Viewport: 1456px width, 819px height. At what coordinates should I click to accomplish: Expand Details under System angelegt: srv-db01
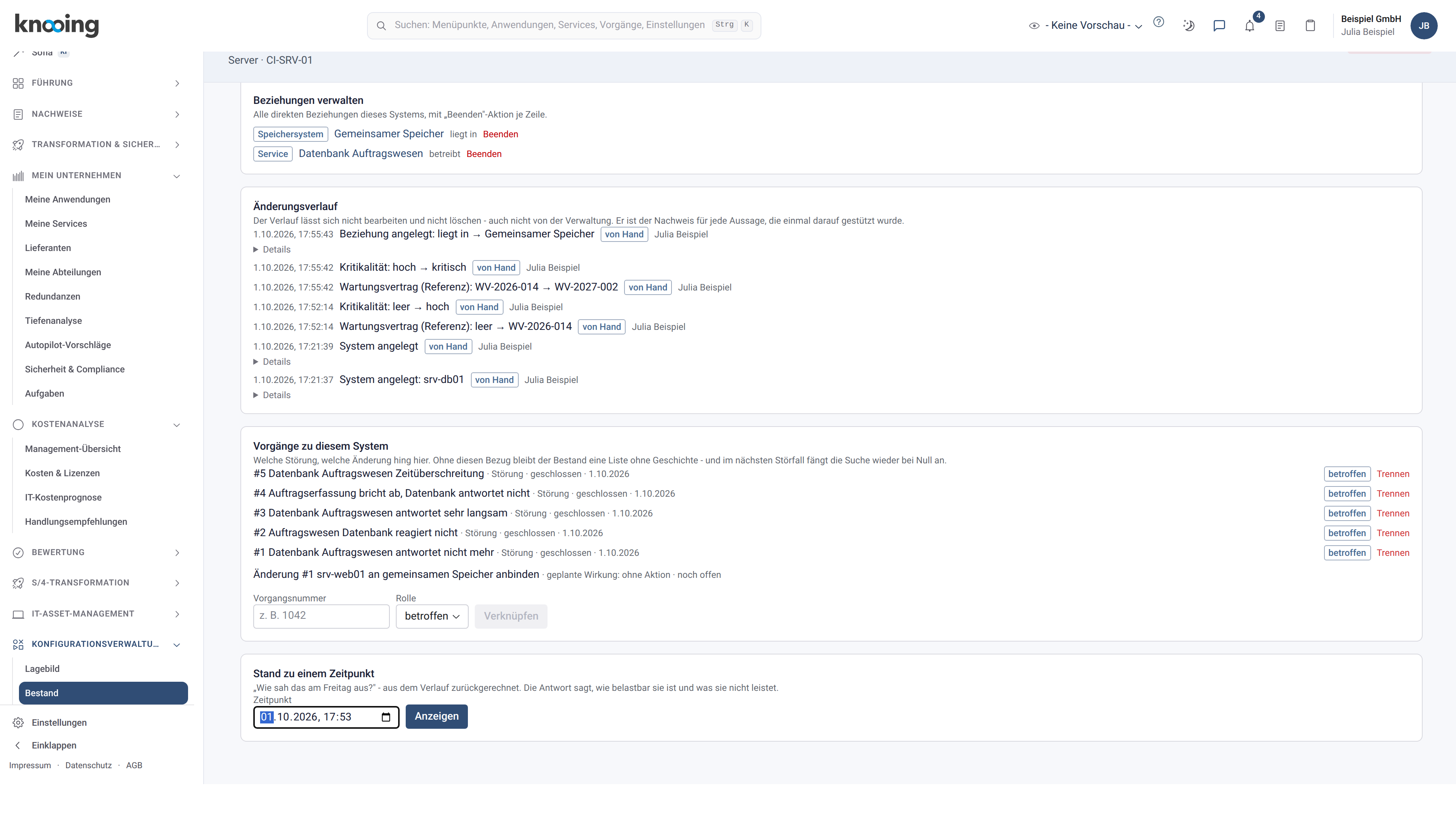click(x=272, y=395)
